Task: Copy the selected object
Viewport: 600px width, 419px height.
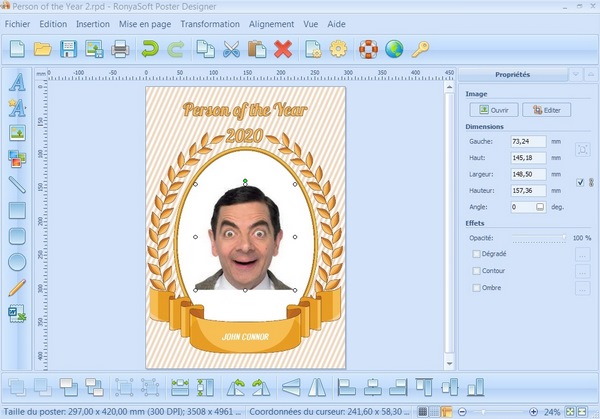Action: click(x=205, y=49)
